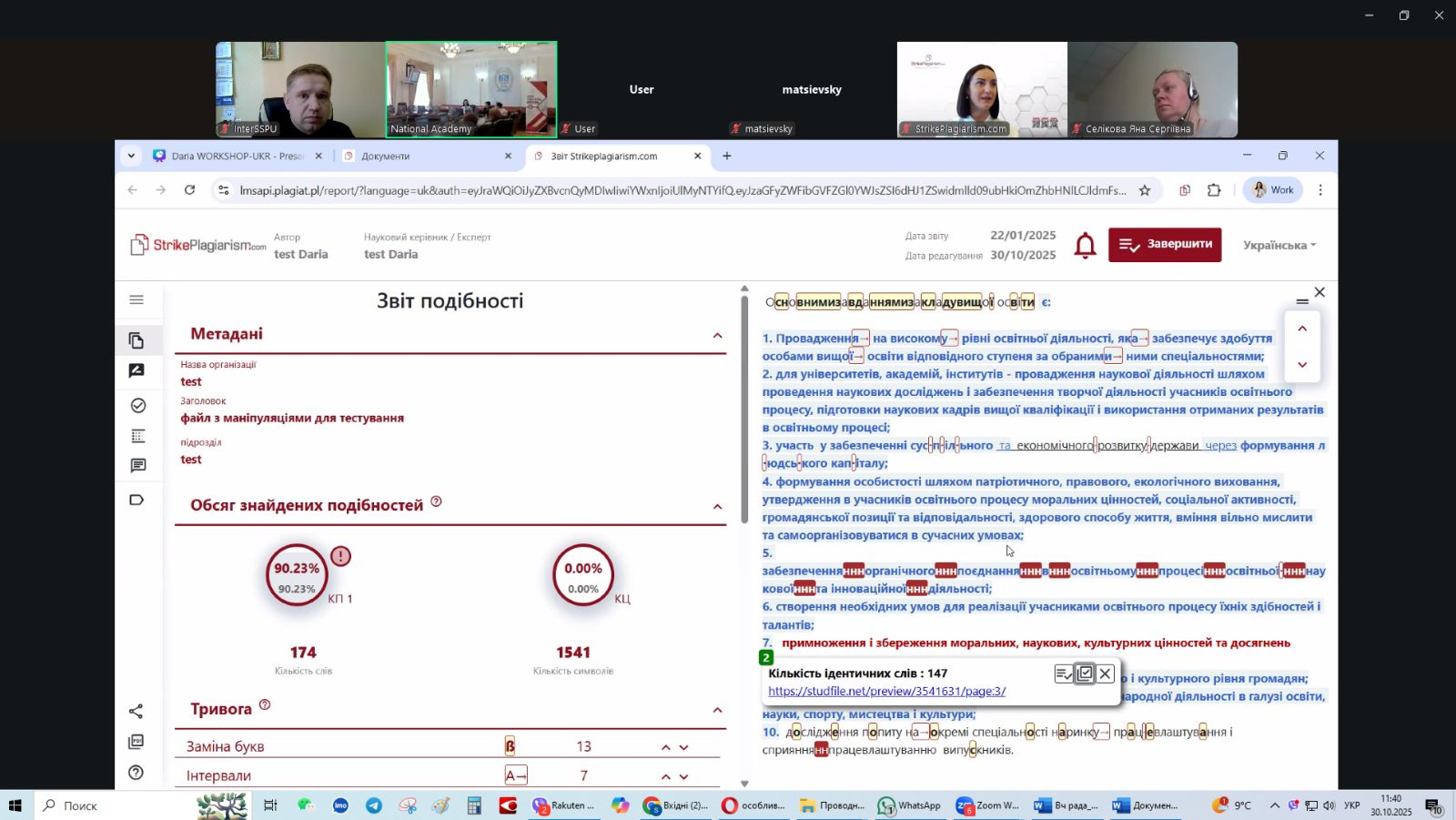Viewport: 1456px width, 820px height.
Task: Click the circled checkmark icon in the sidebar
Action: tap(137, 405)
